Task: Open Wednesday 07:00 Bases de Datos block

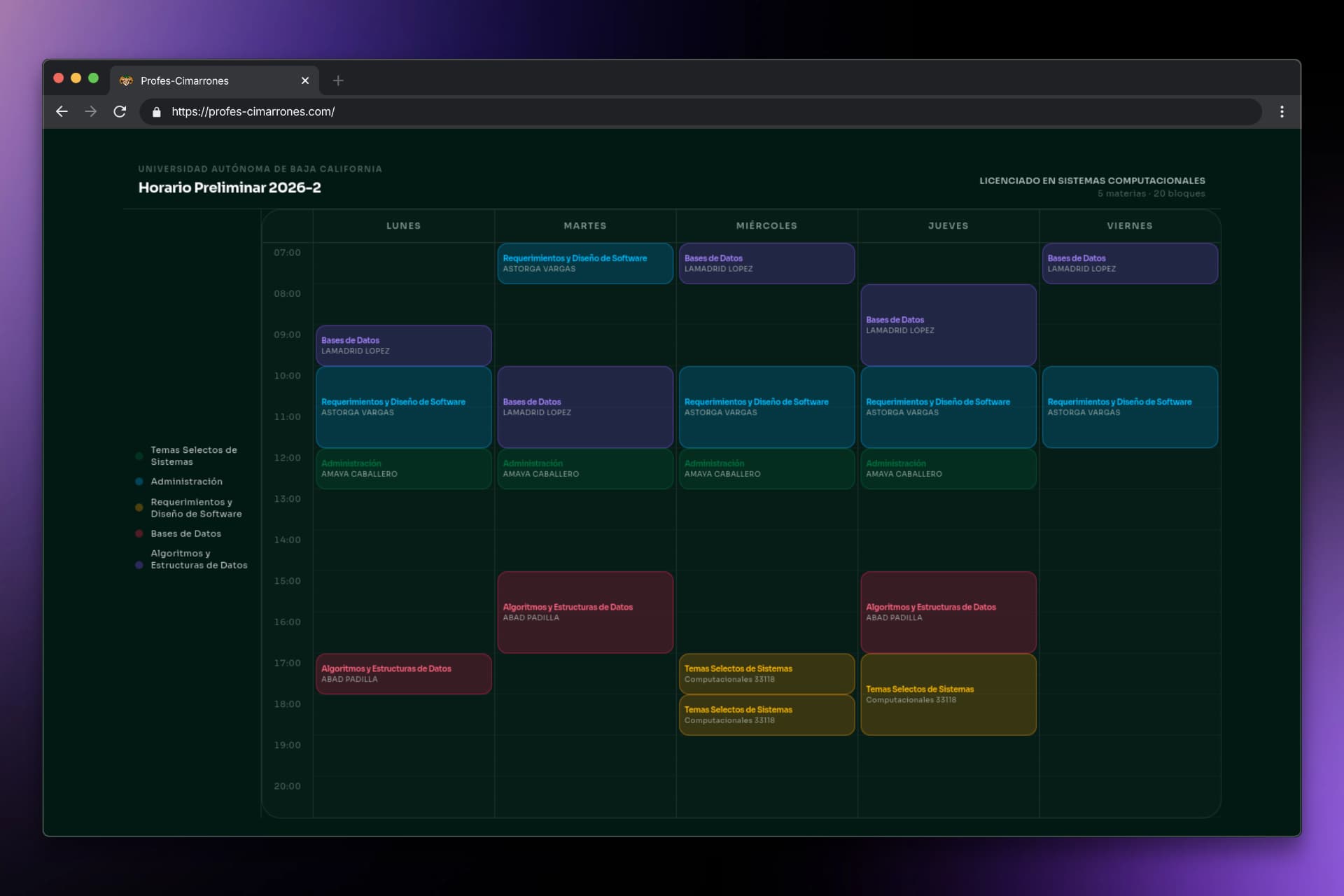Action: pyautogui.click(x=766, y=263)
